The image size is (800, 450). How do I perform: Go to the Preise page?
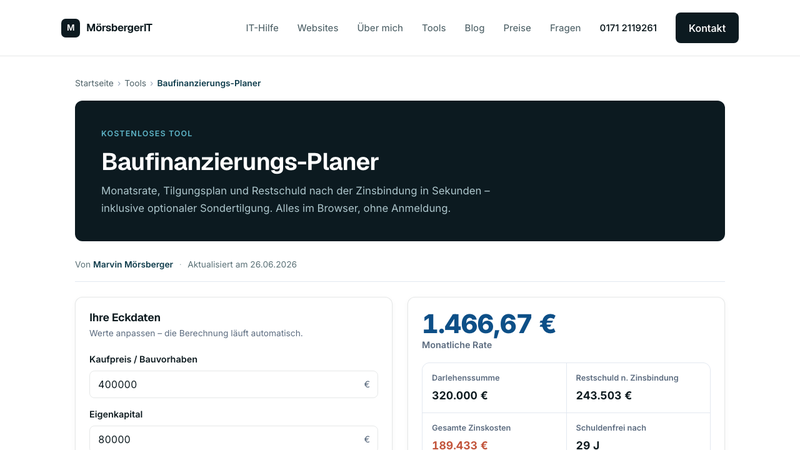click(517, 28)
